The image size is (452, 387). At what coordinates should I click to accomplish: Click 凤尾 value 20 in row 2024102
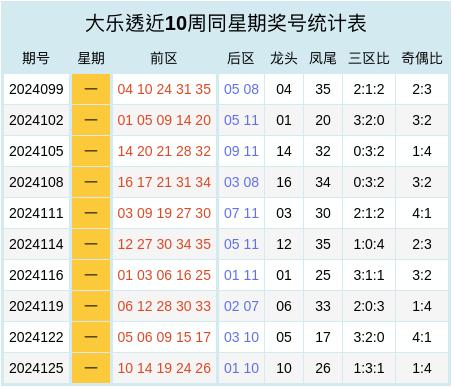tap(323, 120)
